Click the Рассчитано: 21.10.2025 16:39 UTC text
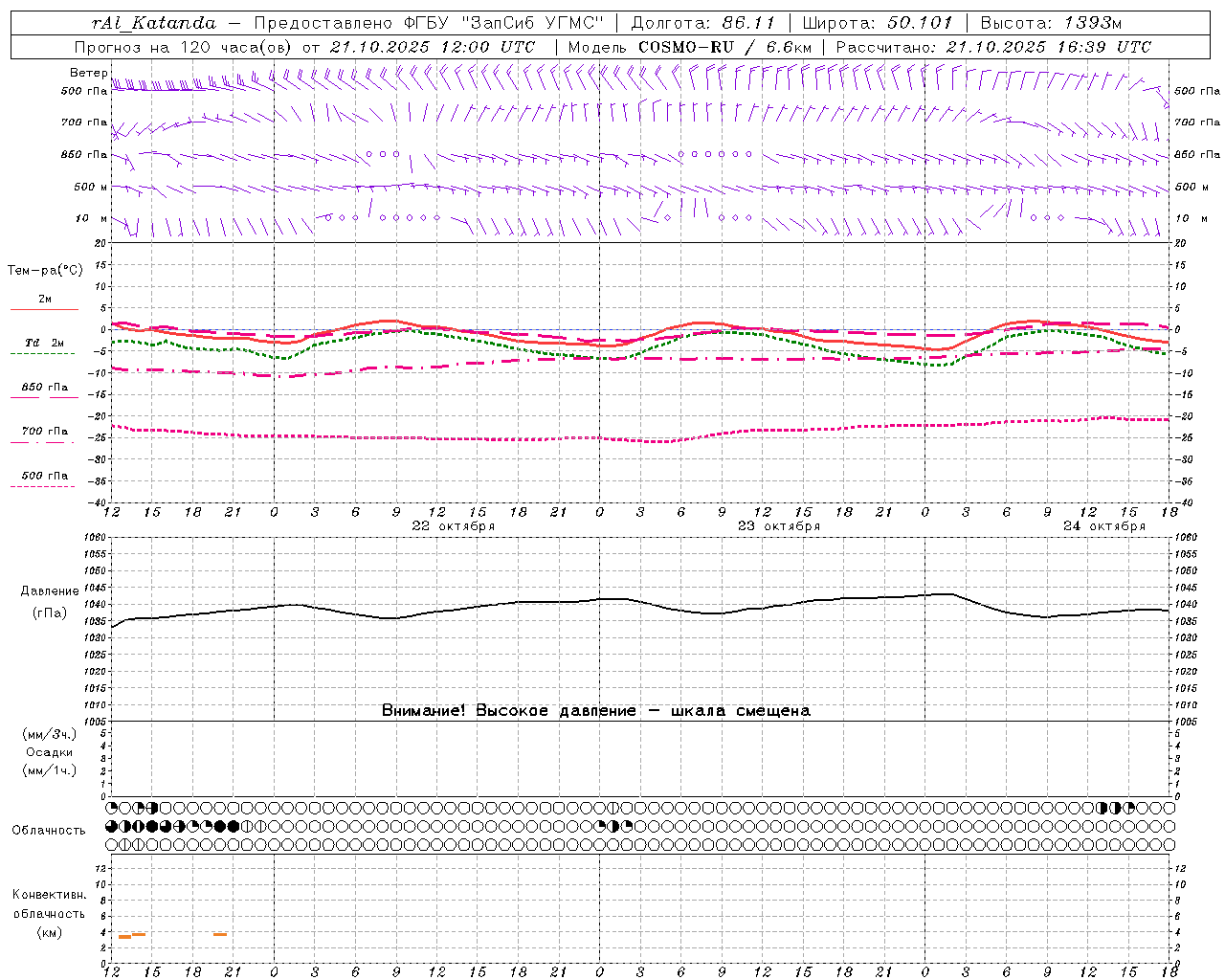Image resolution: width=1225 pixels, height=980 pixels. (x=993, y=47)
